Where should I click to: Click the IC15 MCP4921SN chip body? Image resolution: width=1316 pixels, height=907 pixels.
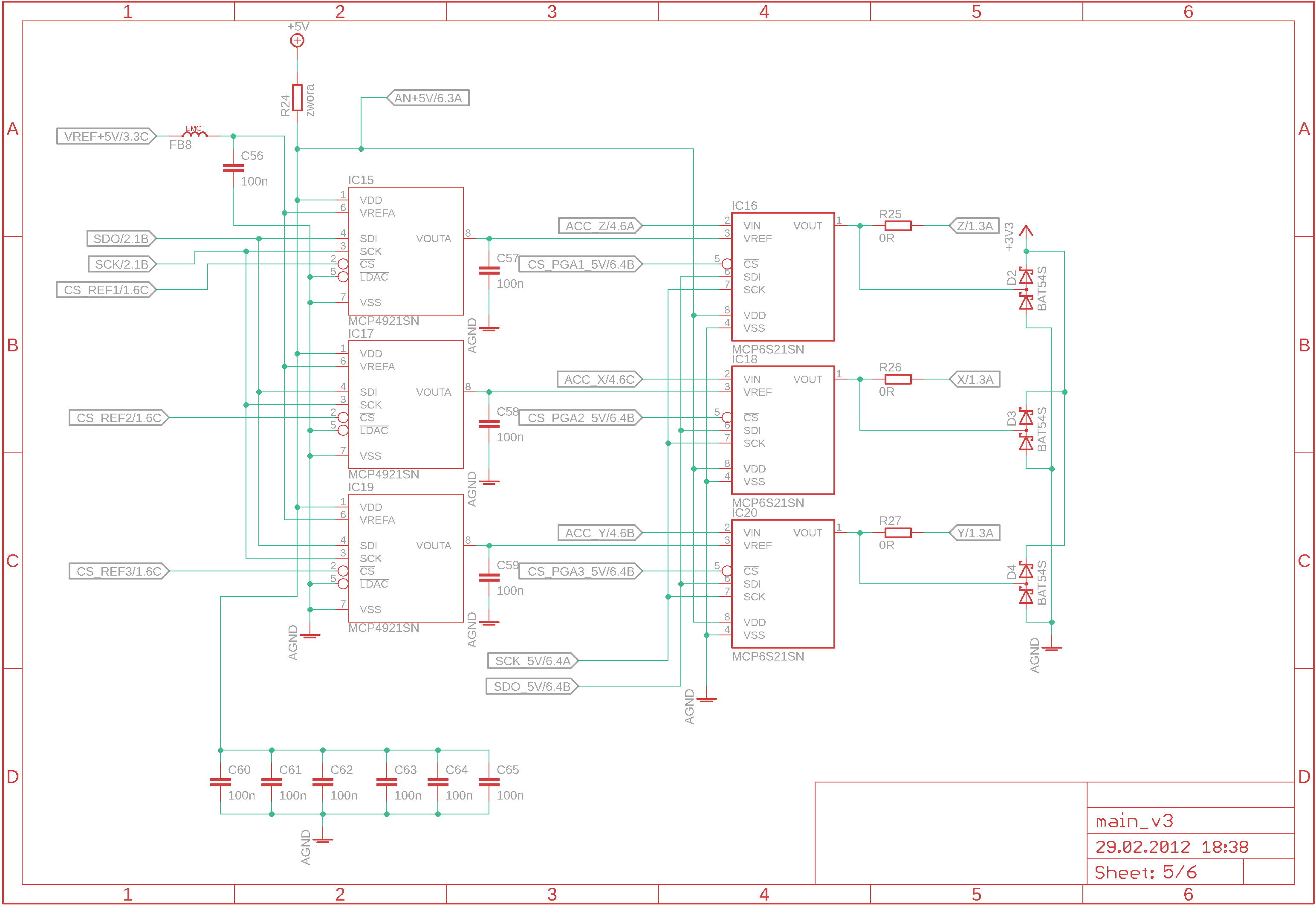405,251
